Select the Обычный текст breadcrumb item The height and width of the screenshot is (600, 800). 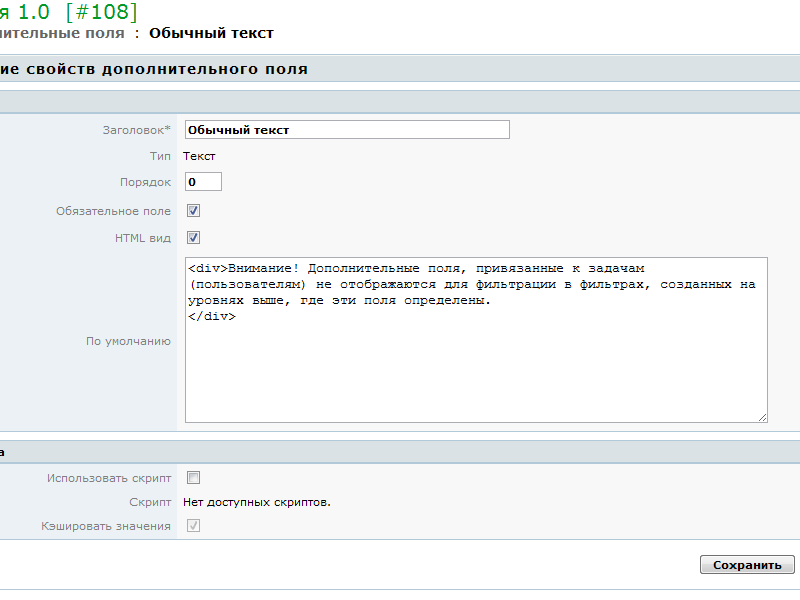(211, 33)
